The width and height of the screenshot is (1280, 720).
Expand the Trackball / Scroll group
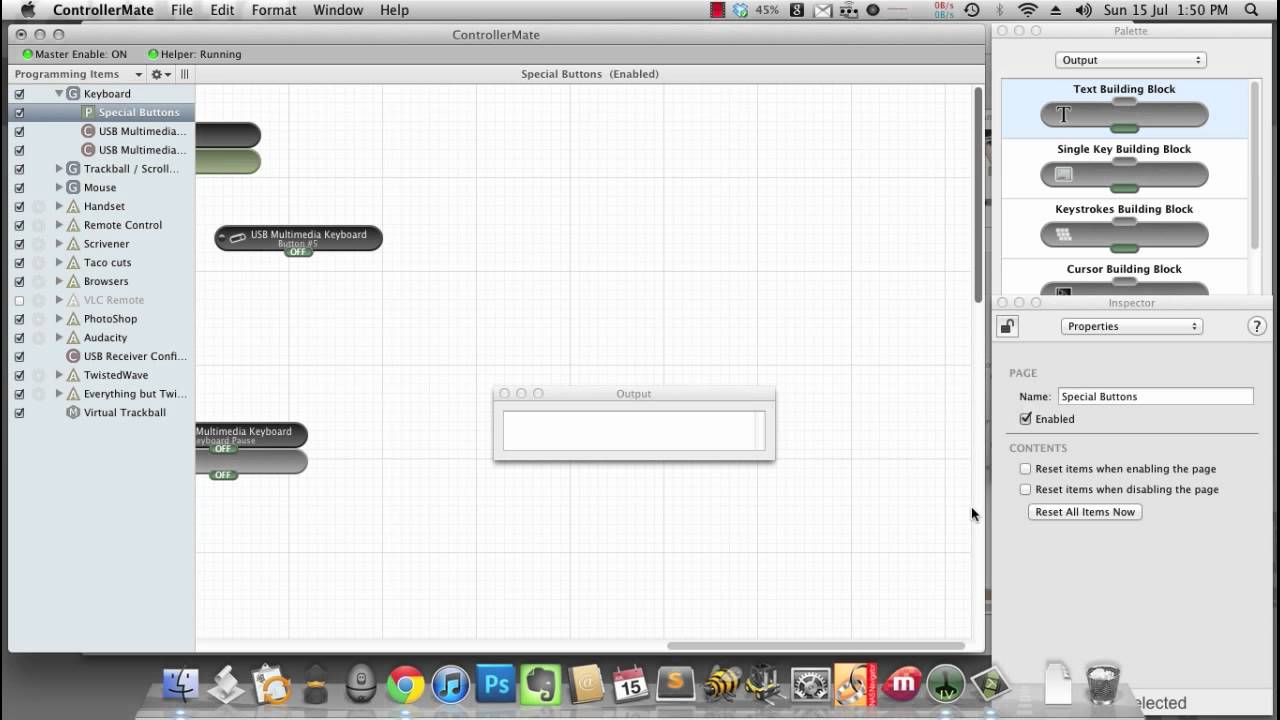coord(59,169)
